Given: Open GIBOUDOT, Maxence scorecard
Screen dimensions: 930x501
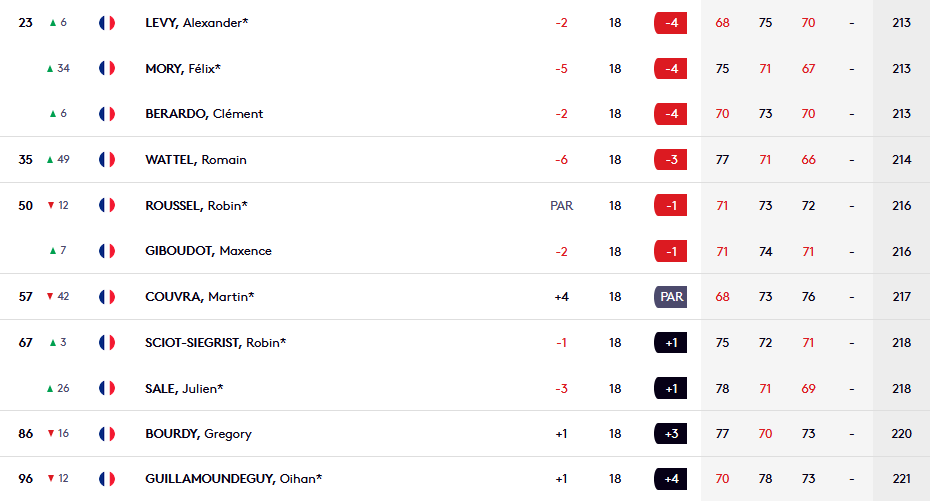Looking at the screenshot, I should tap(208, 251).
